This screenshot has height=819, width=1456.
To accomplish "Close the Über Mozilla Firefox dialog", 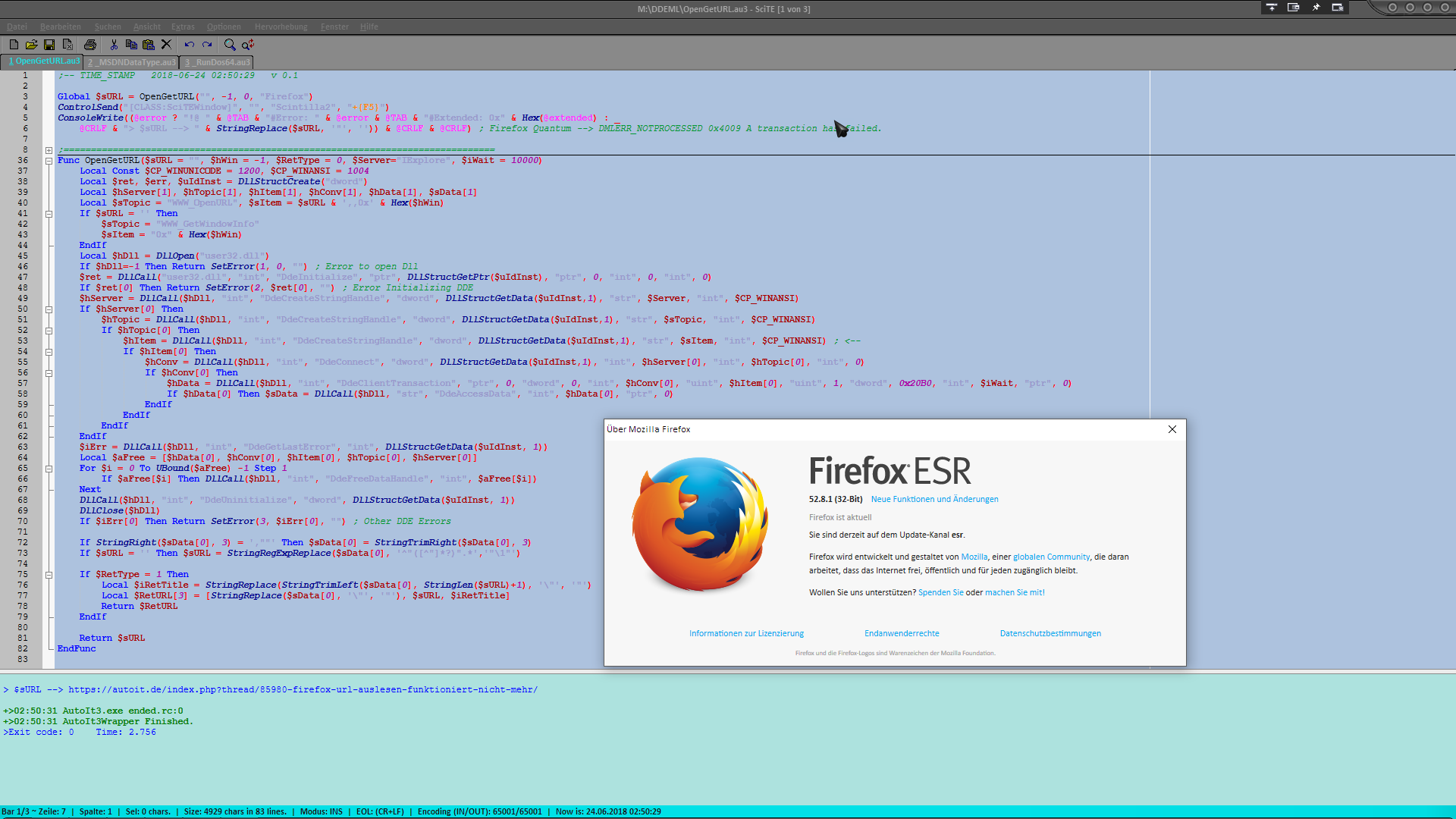I will click(x=1172, y=429).
